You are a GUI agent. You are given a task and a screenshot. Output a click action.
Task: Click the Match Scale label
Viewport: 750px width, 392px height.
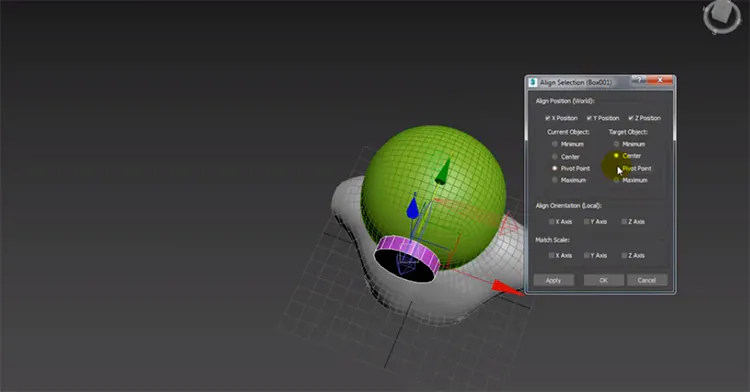[x=552, y=240]
